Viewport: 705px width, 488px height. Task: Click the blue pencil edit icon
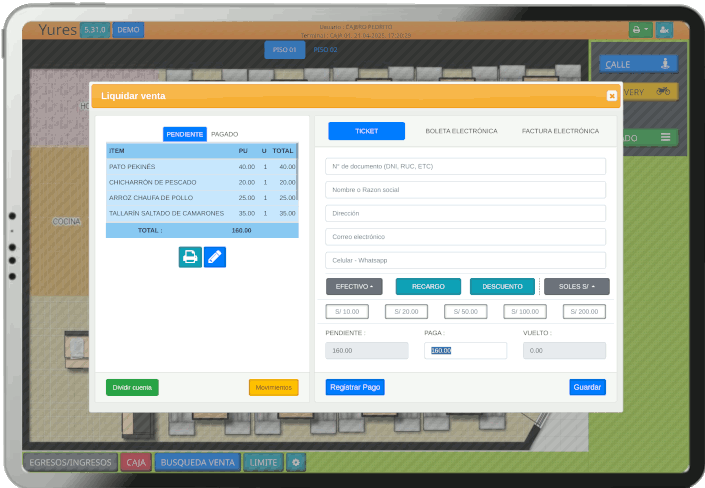point(215,257)
